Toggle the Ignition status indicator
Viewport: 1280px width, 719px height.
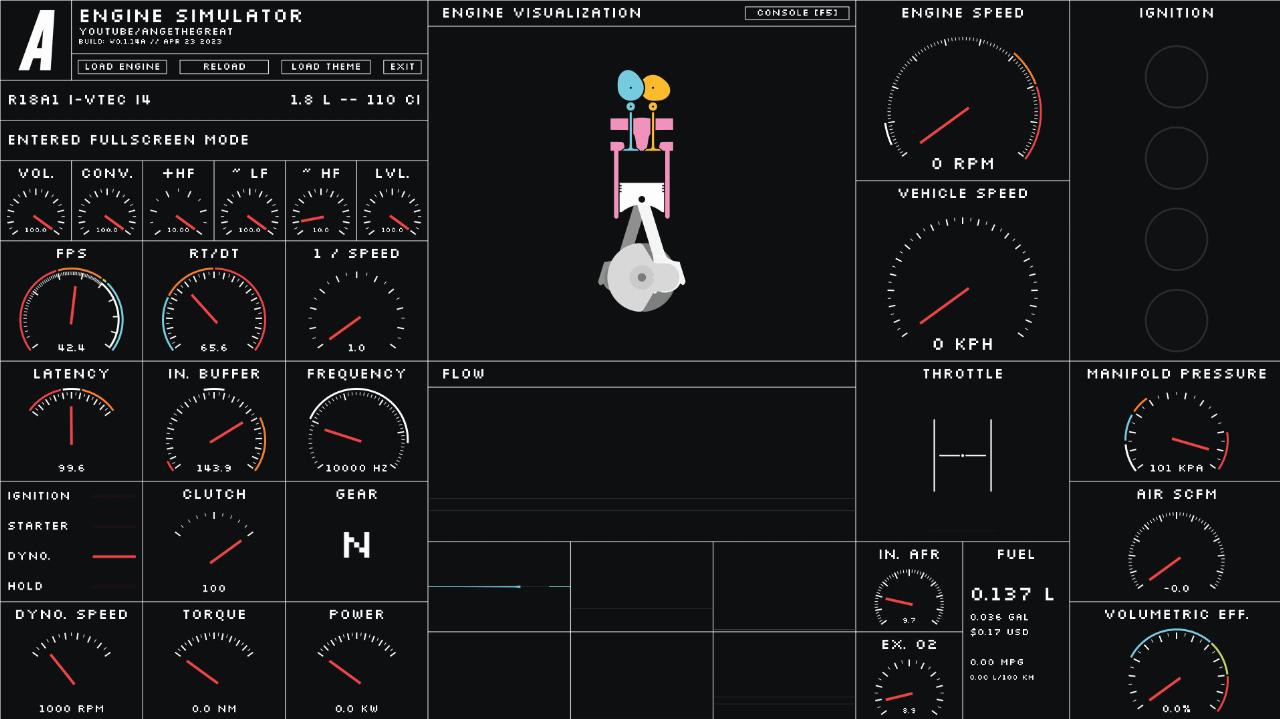[113, 496]
